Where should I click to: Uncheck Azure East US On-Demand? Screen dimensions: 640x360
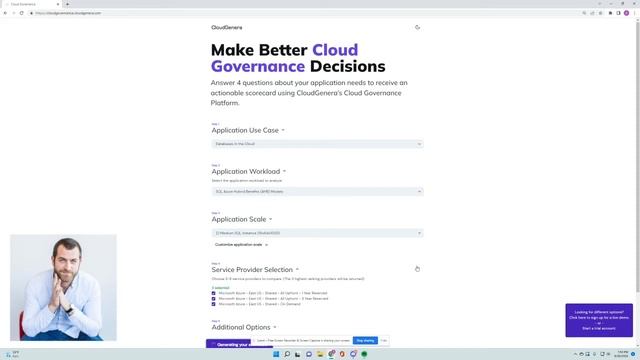coord(213,304)
